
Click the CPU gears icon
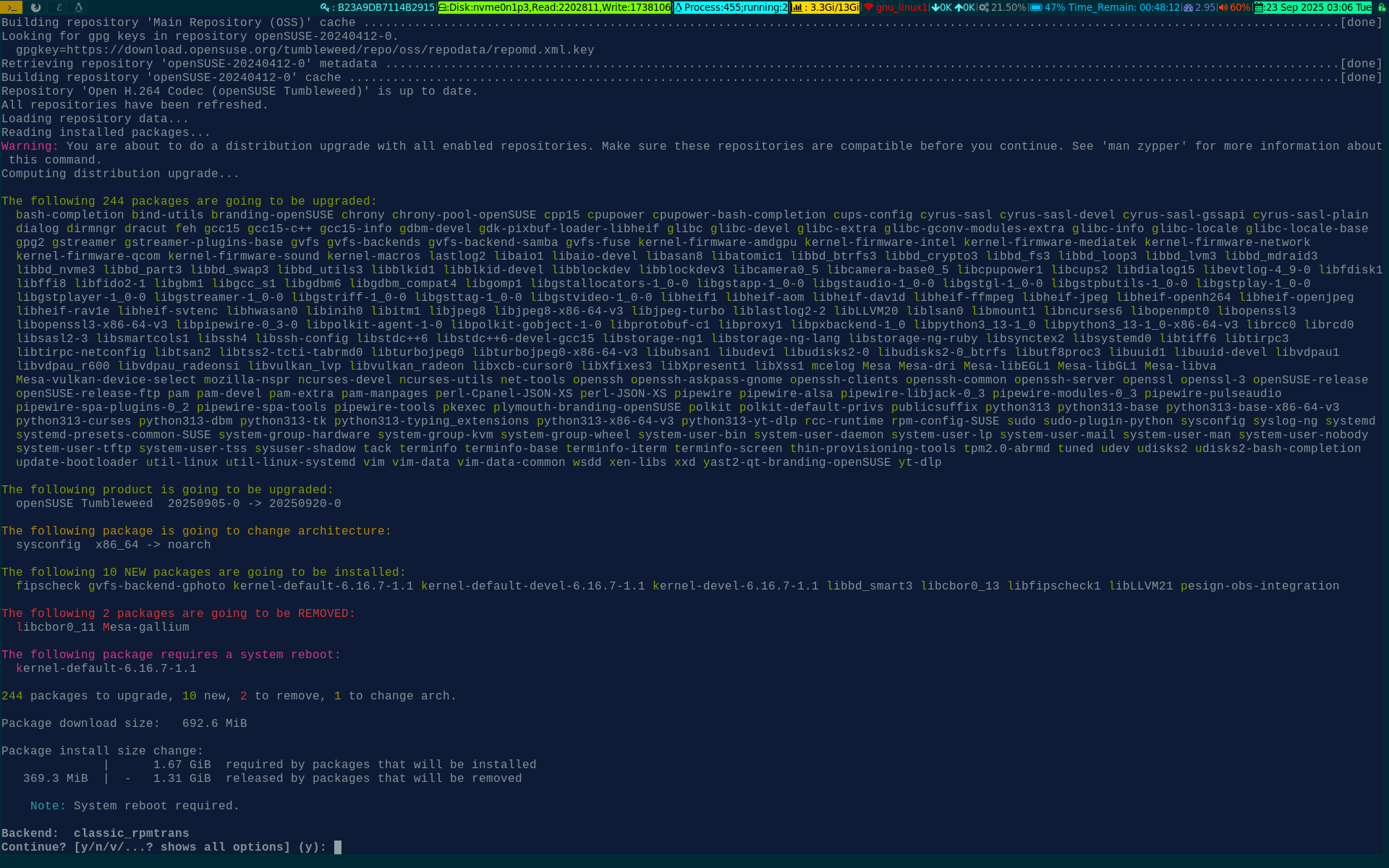(x=983, y=7)
